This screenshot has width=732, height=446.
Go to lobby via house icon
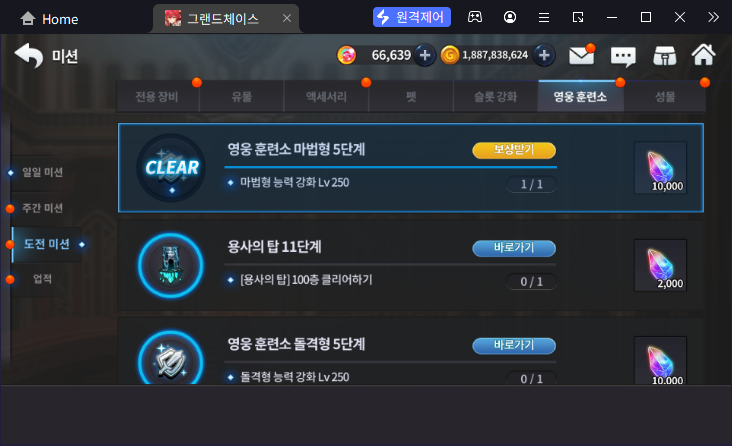[704, 55]
